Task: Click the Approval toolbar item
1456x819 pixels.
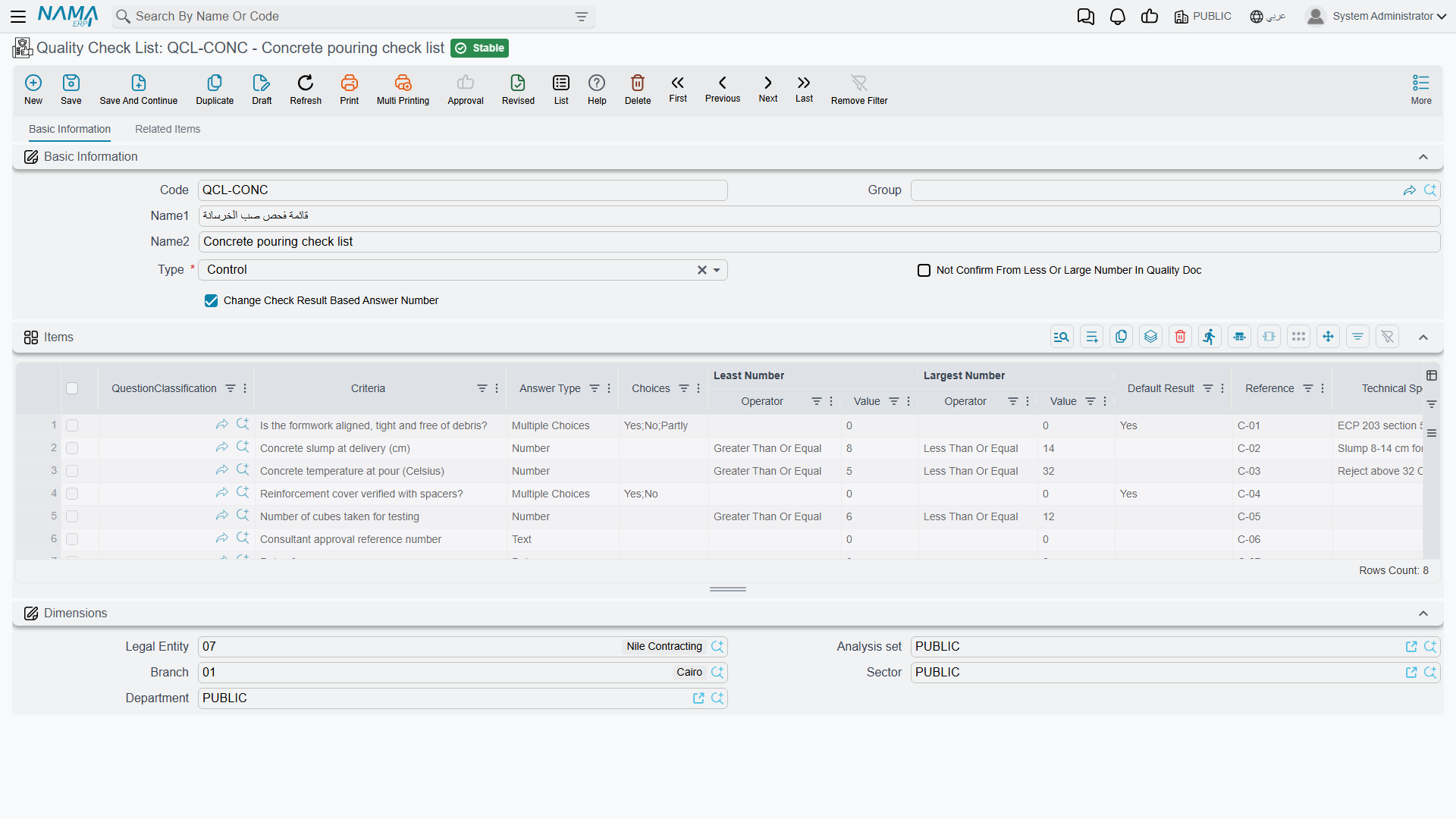Action: (466, 89)
